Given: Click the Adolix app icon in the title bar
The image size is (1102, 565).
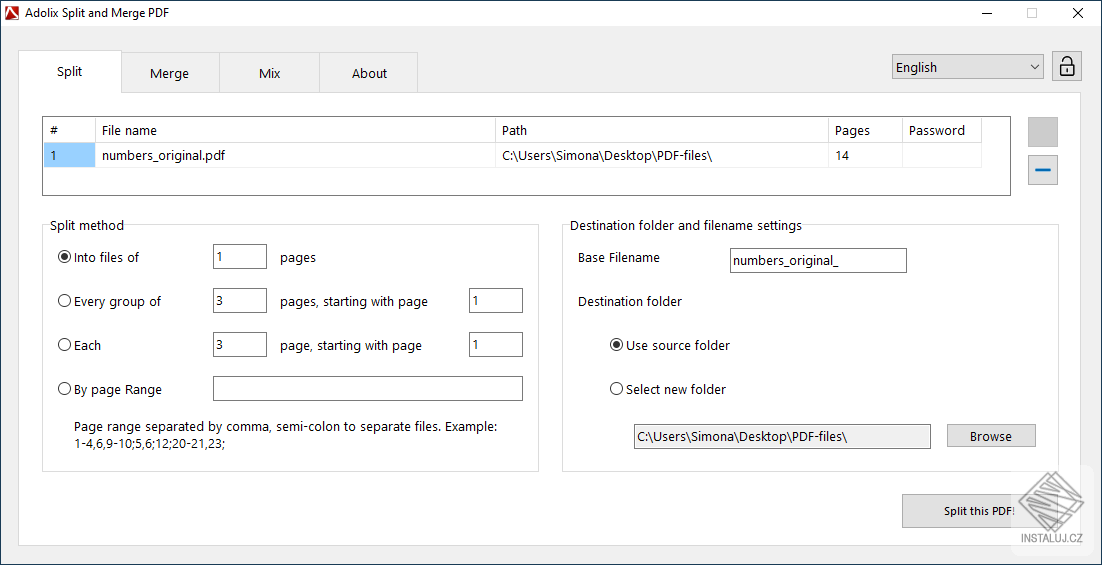Looking at the screenshot, I should 12,13.
